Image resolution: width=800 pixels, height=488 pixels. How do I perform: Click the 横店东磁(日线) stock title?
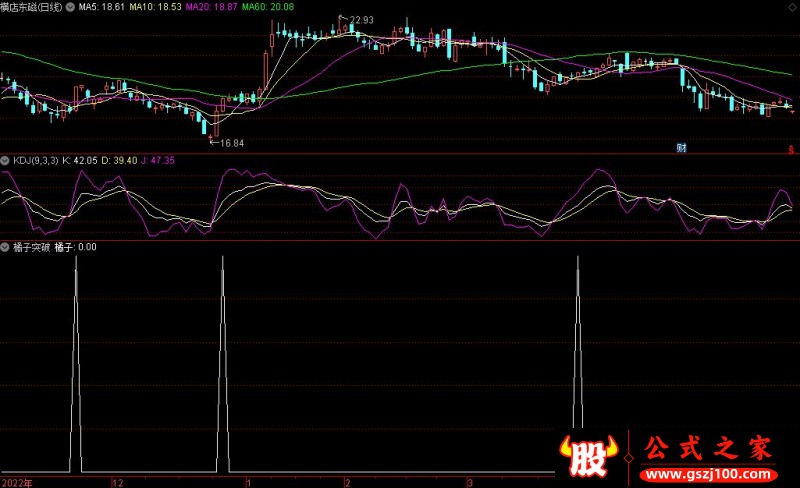coord(30,7)
